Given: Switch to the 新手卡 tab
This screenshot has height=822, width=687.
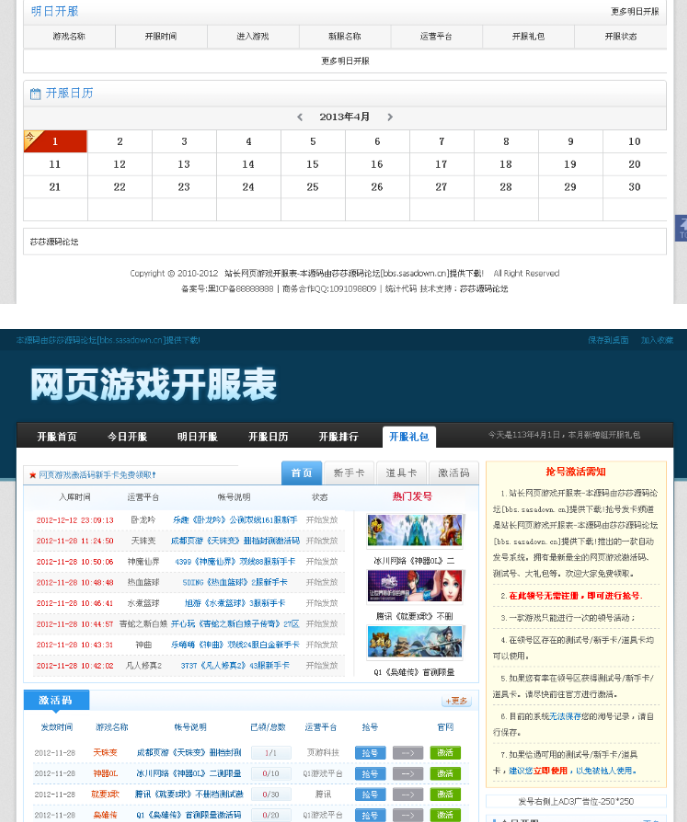Looking at the screenshot, I should tap(349, 473).
